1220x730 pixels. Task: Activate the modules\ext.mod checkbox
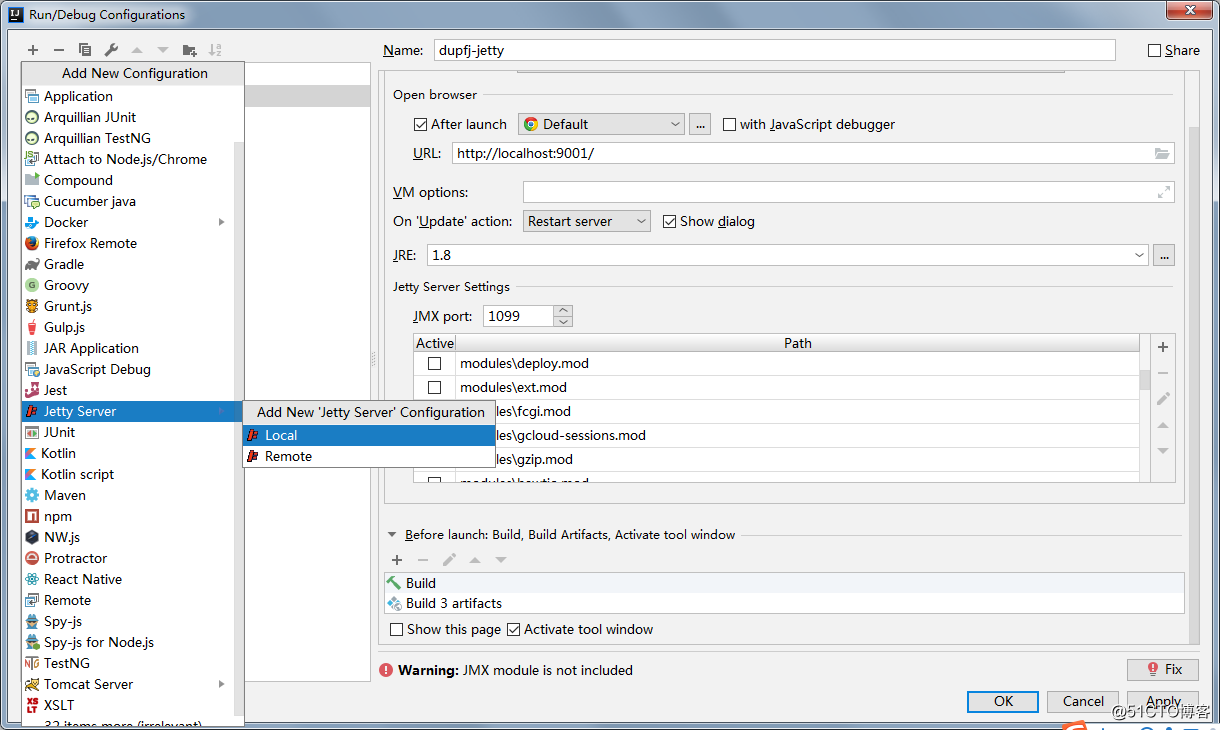tap(434, 387)
